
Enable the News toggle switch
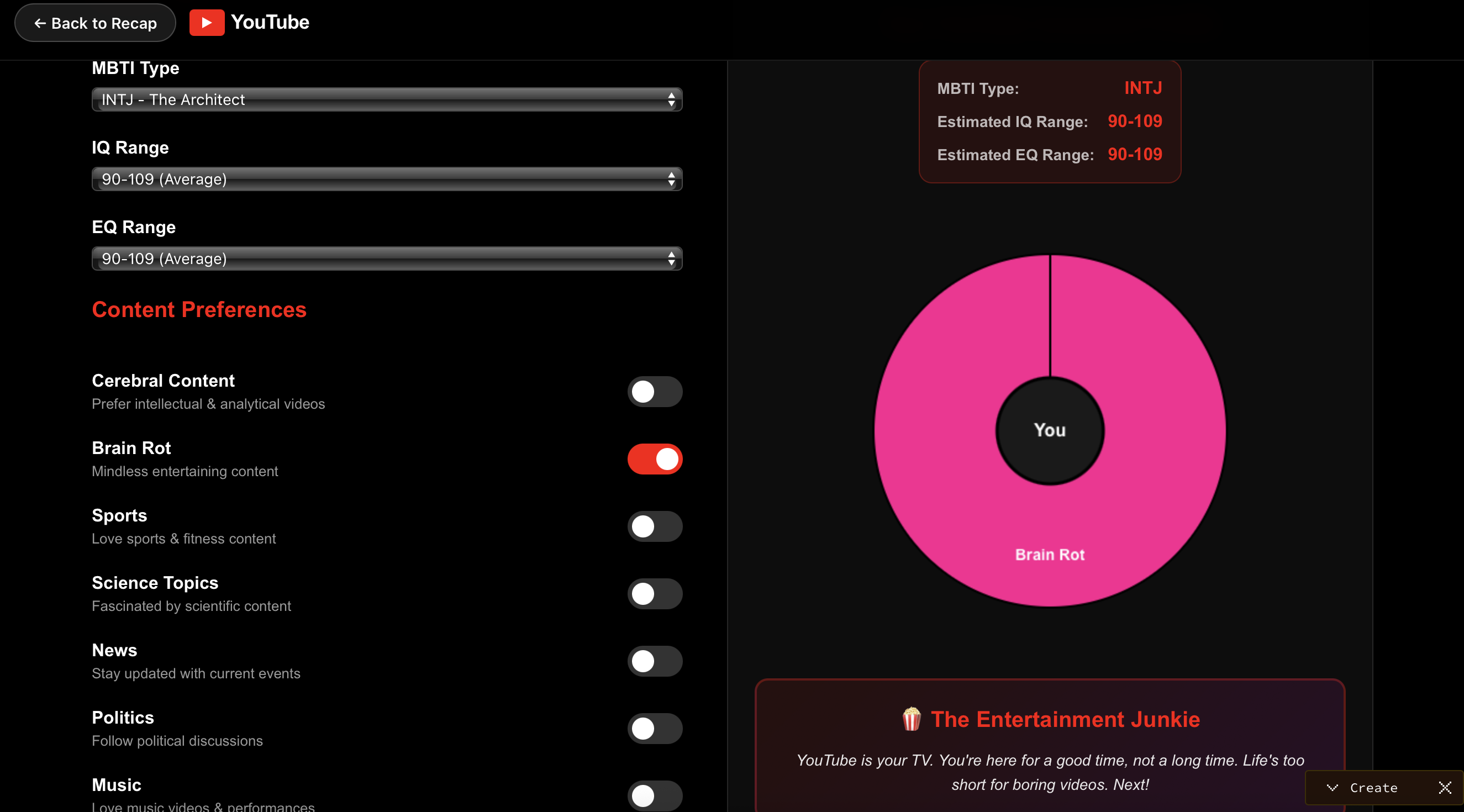655,661
